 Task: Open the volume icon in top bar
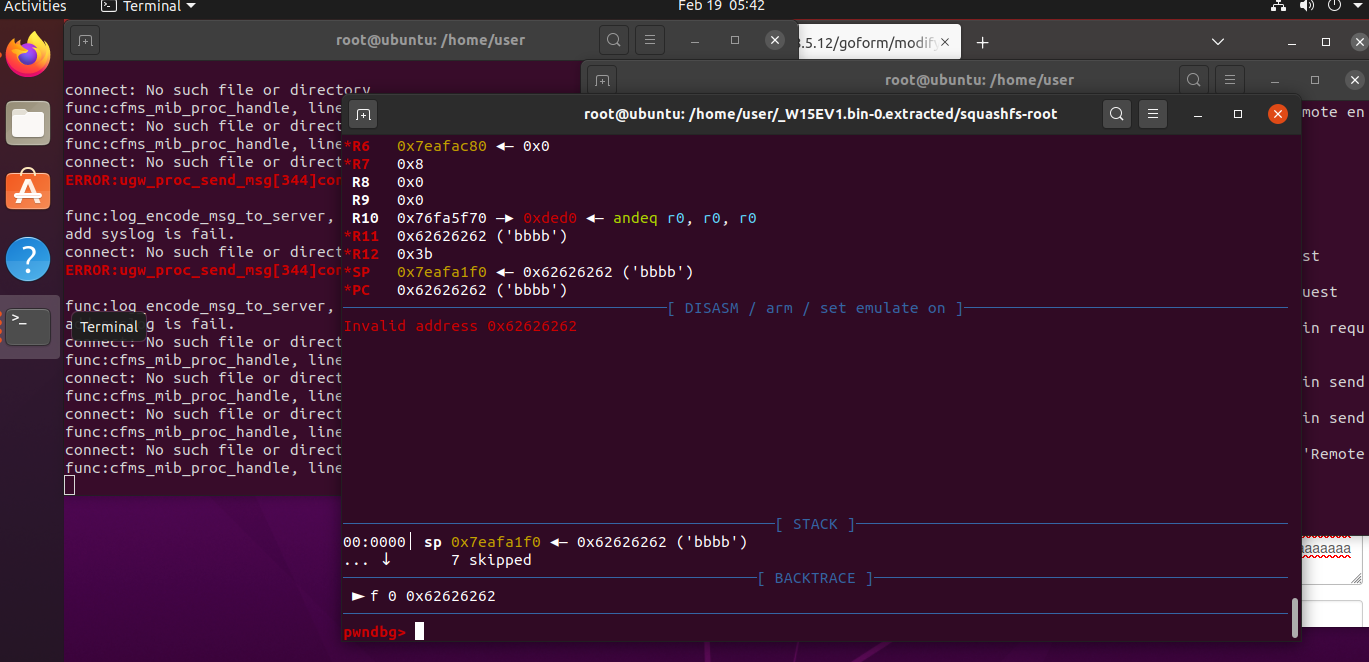coord(1306,6)
